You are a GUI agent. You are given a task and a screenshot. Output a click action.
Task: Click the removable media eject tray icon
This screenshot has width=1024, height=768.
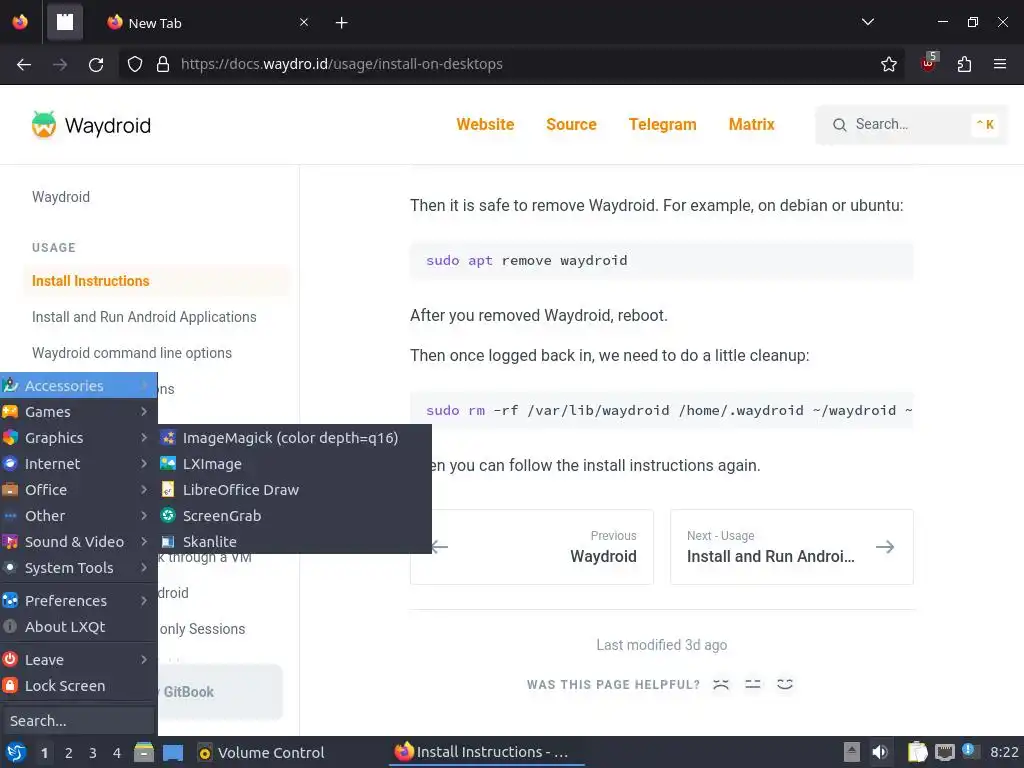coord(852,752)
